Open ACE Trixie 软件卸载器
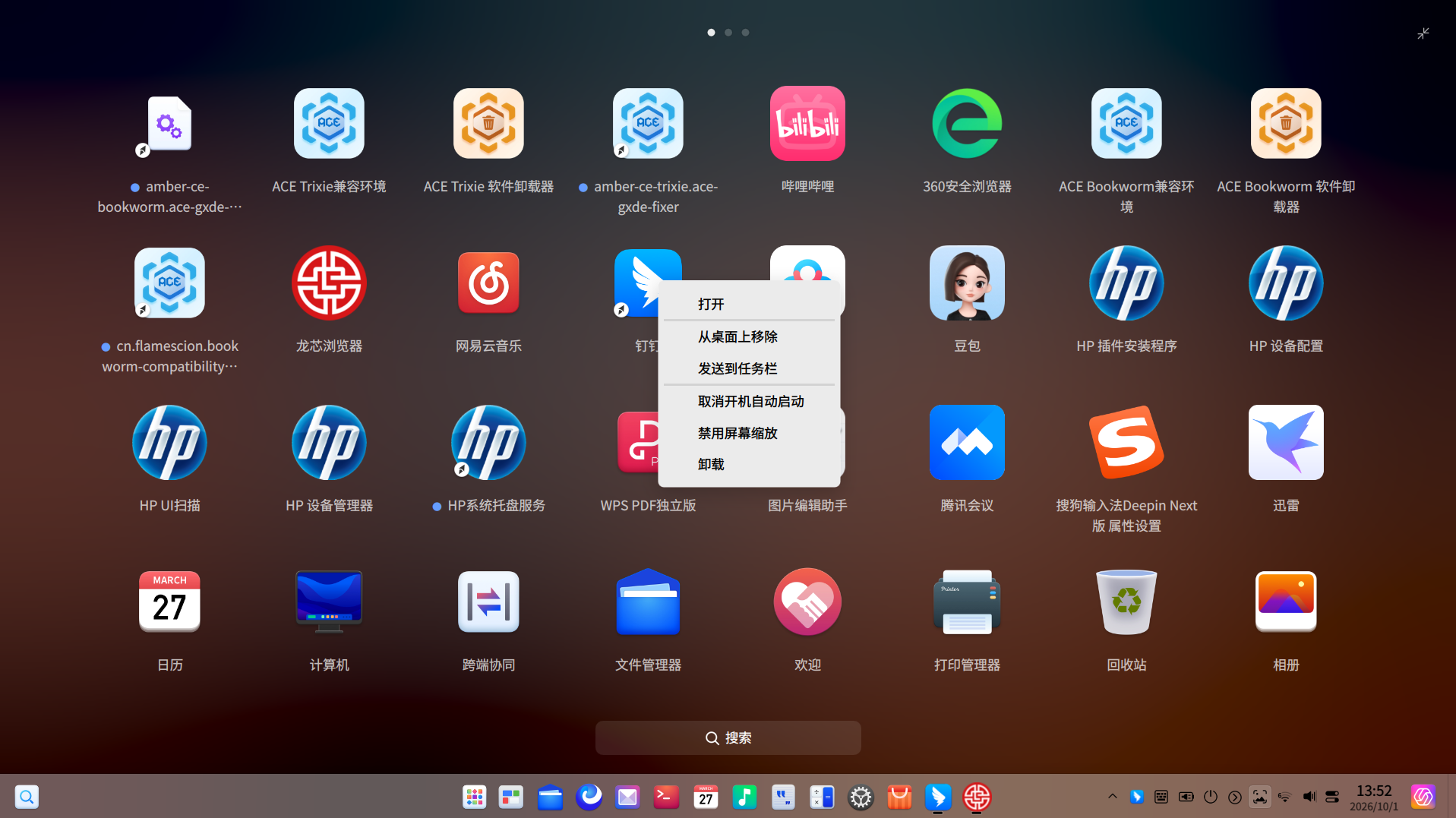Screen dimensions: 1456x818 (488, 124)
